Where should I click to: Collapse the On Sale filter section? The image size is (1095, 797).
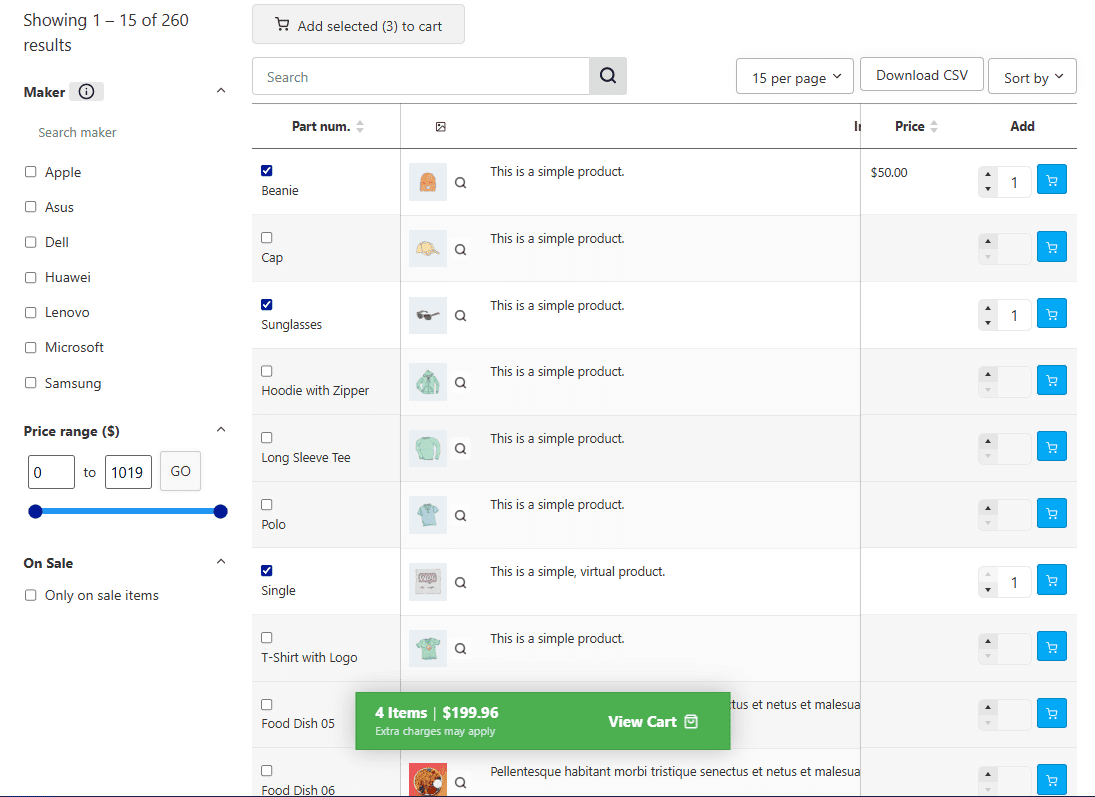tap(221, 562)
